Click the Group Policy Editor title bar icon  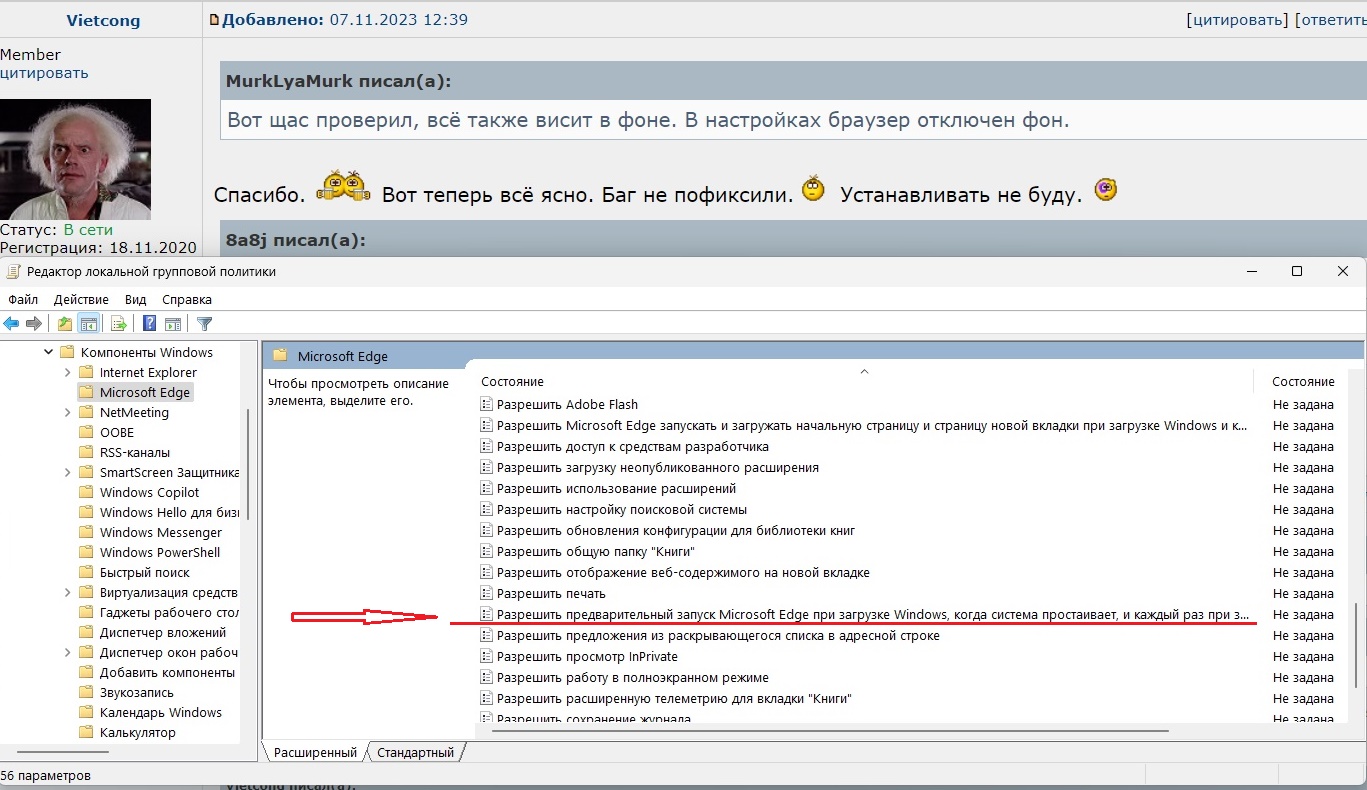pos(13,271)
